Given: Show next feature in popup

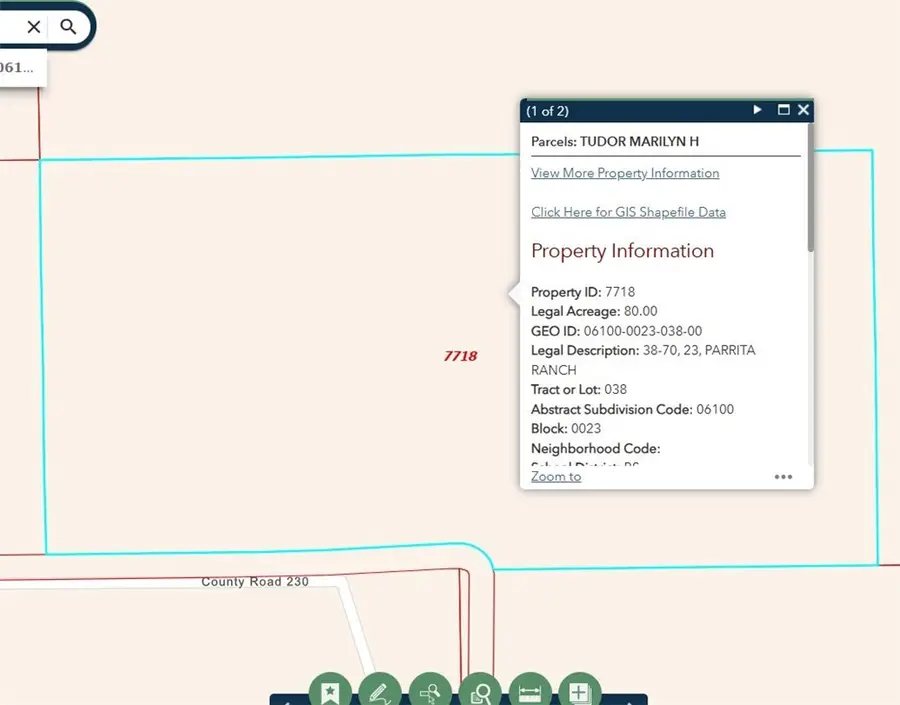Looking at the screenshot, I should coord(758,110).
